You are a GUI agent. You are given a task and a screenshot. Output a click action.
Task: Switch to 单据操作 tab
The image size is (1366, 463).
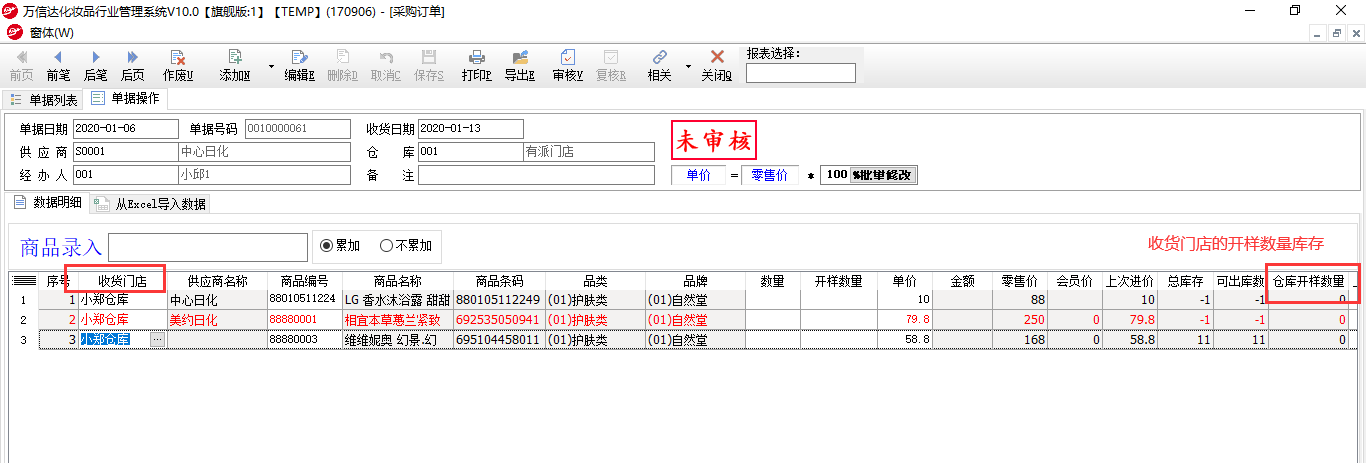[126, 99]
